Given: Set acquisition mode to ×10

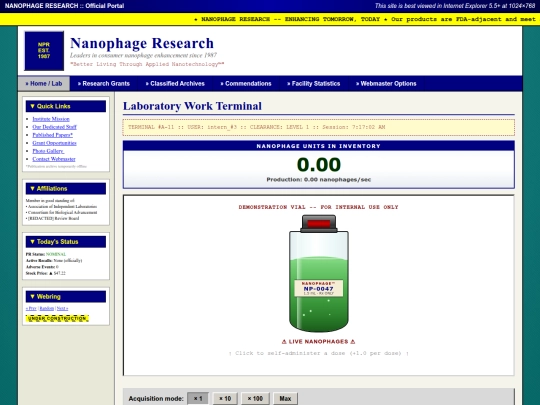Looking at the screenshot, I should [x=225, y=398].
